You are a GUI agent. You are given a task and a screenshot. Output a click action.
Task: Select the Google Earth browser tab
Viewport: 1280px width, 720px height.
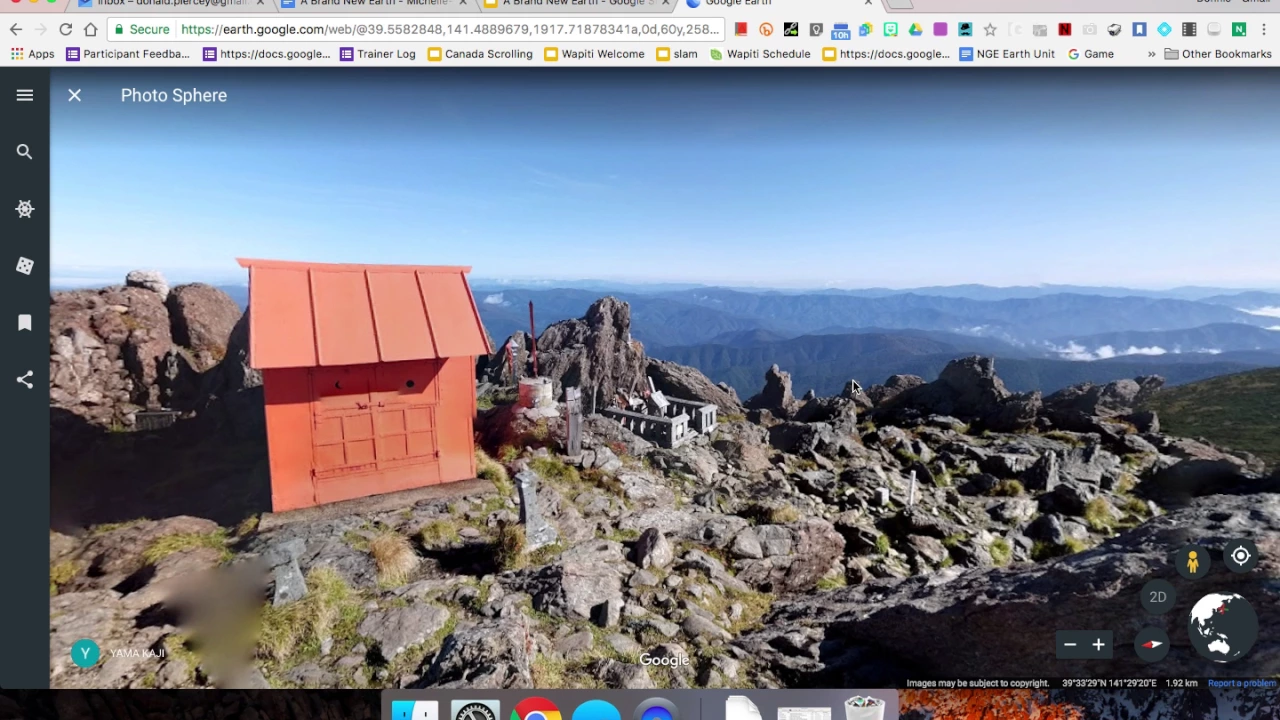pyautogui.click(x=780, y=3)
